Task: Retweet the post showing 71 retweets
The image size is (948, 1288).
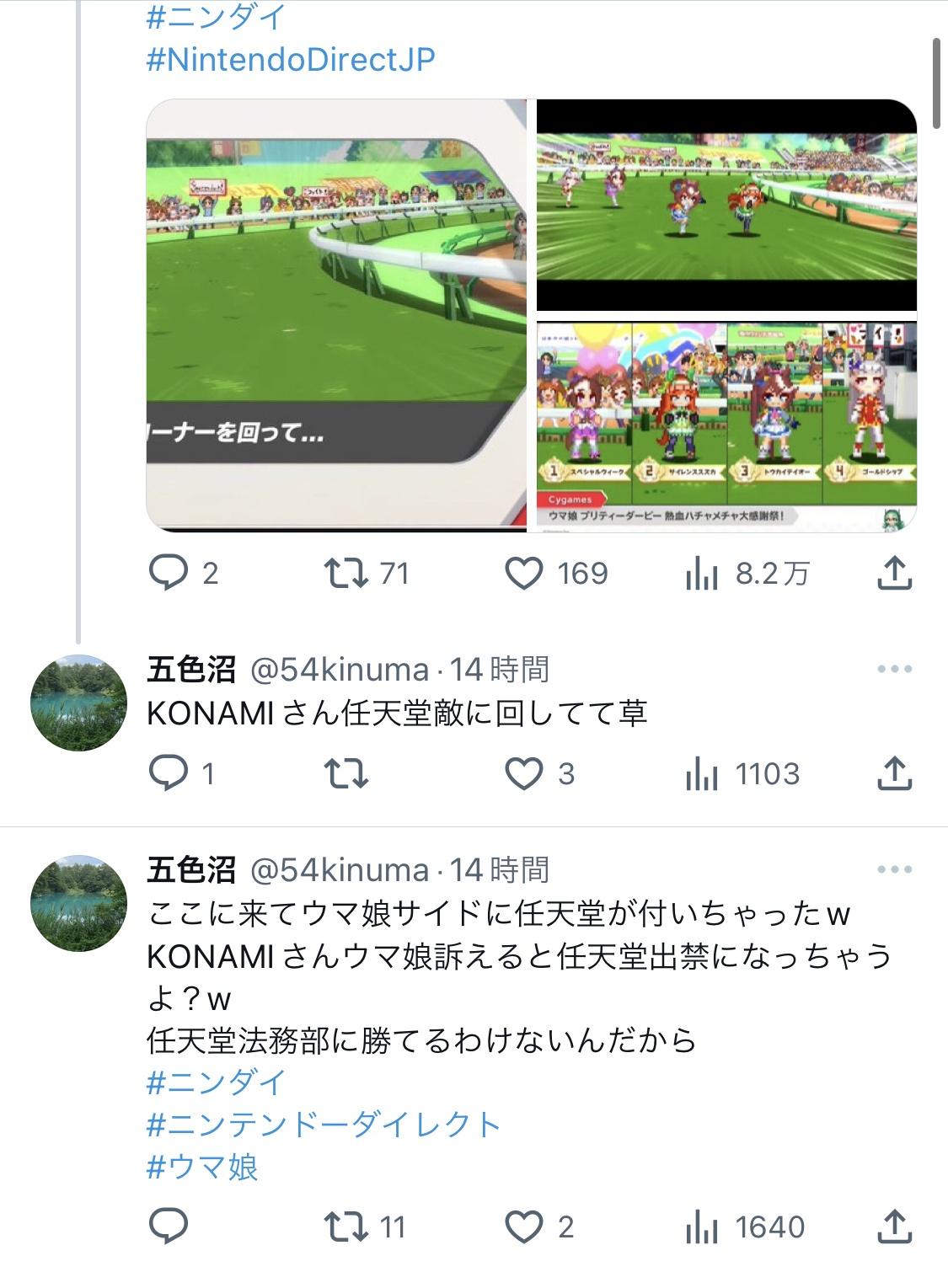Action: (x=346, y=574)
